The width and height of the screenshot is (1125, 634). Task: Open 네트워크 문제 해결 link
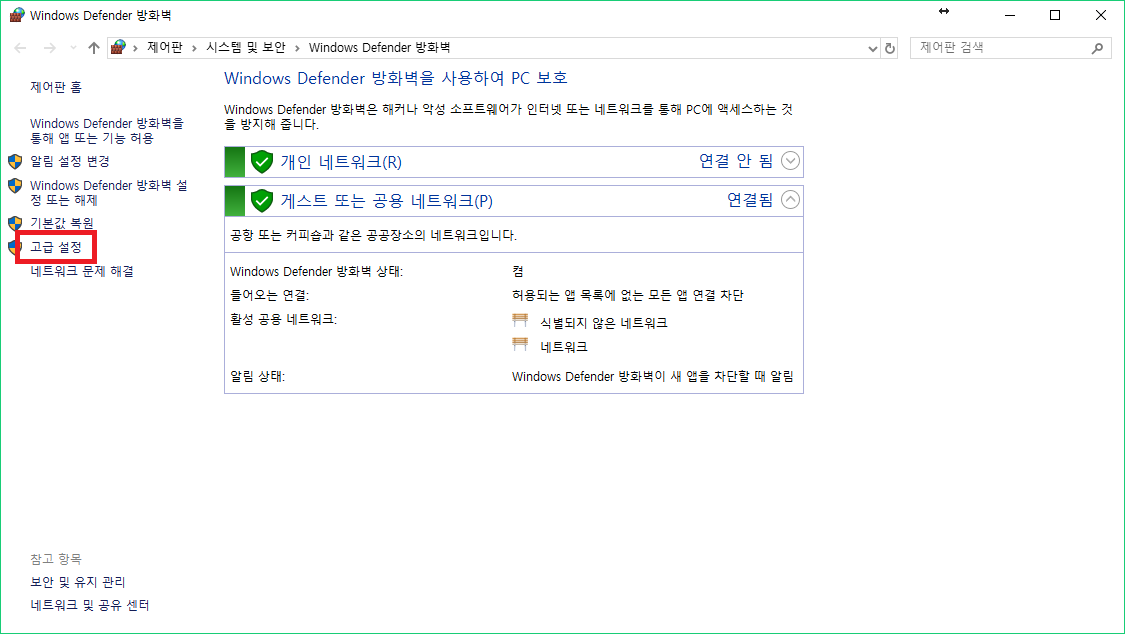[x=82, y=271]
